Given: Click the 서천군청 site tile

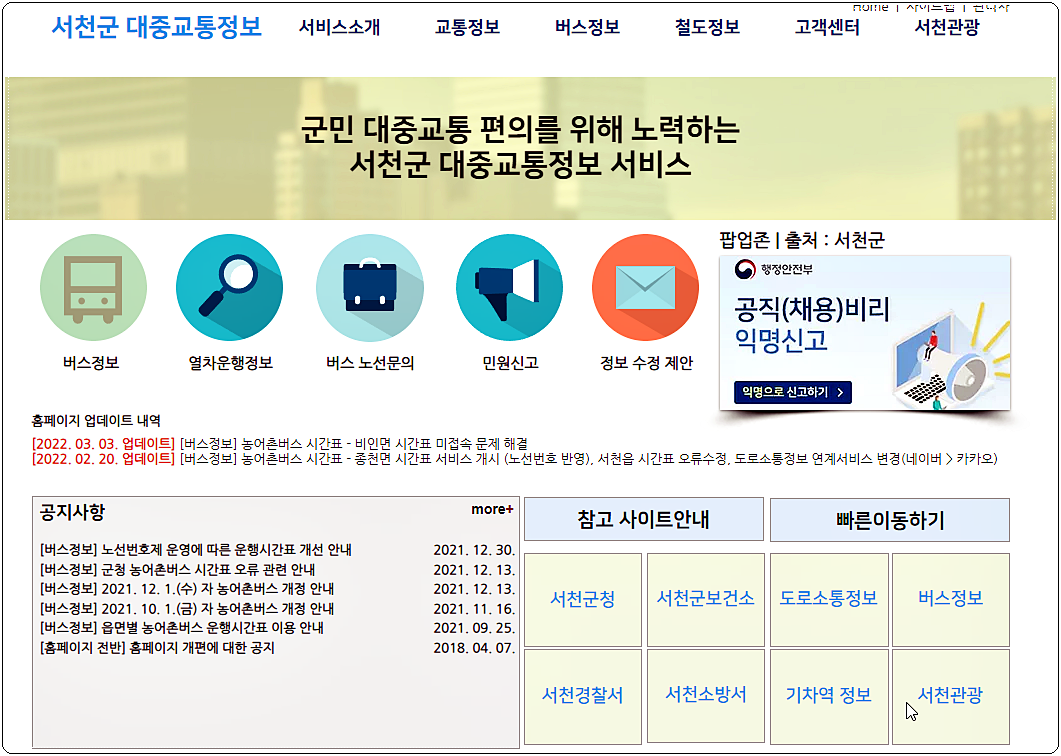Looking at the screenshot, I should click(583, 600).
